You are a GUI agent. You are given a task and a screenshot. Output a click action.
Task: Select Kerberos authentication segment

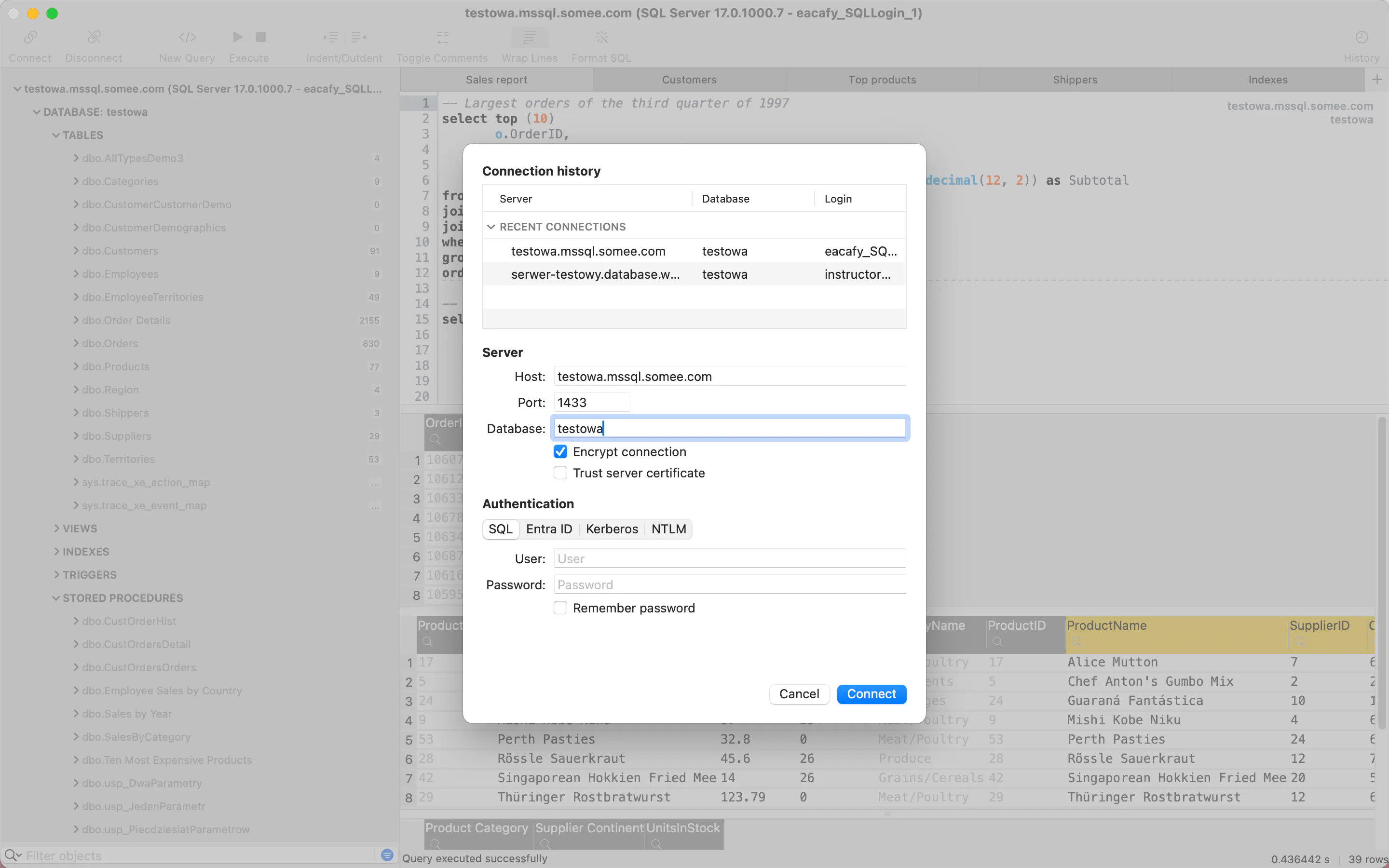(612, 529)
